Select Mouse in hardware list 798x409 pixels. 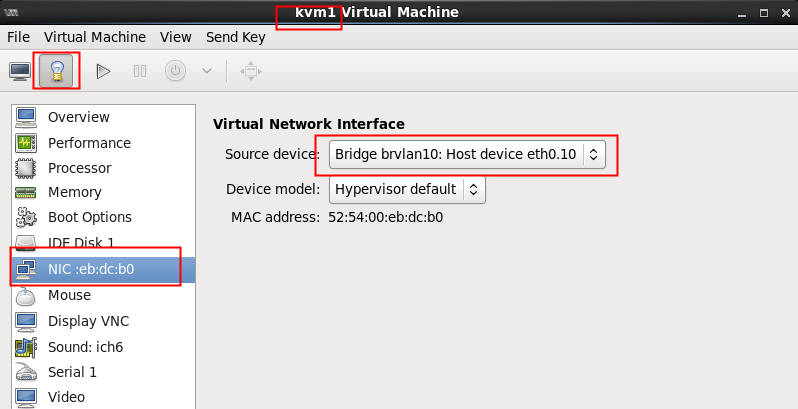103,295
